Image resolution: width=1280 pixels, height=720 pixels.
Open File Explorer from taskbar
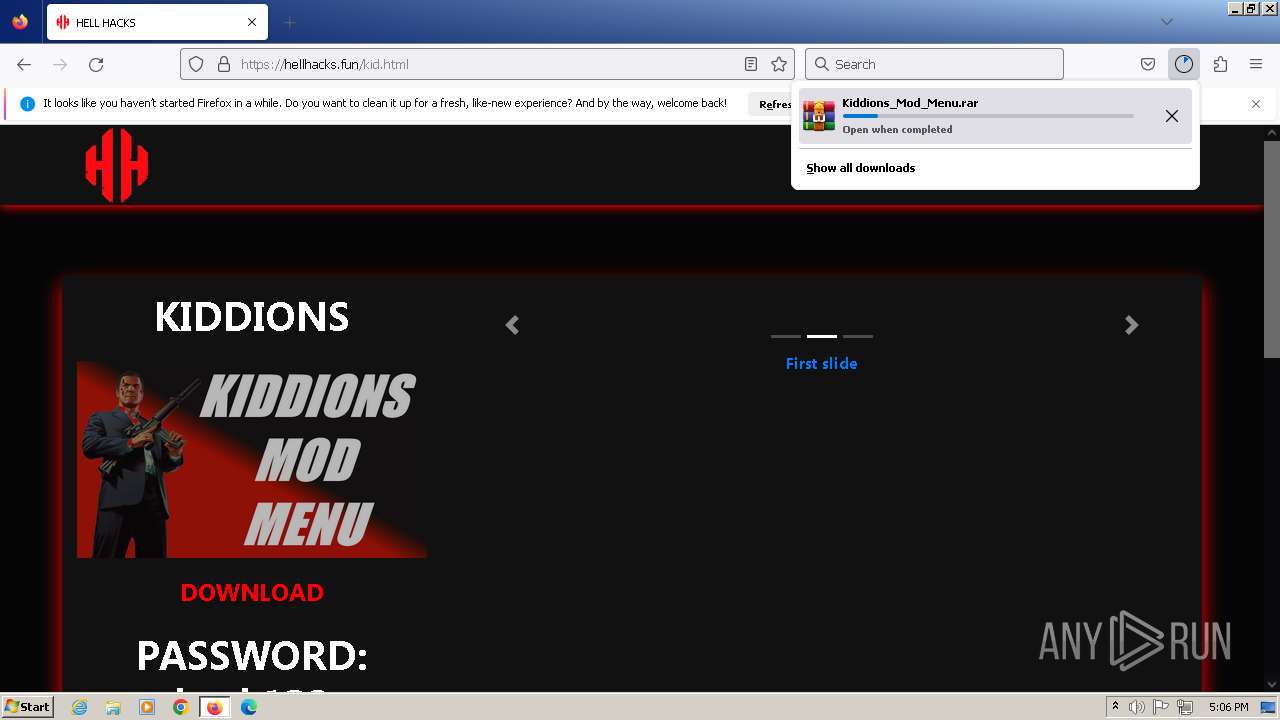113,707
